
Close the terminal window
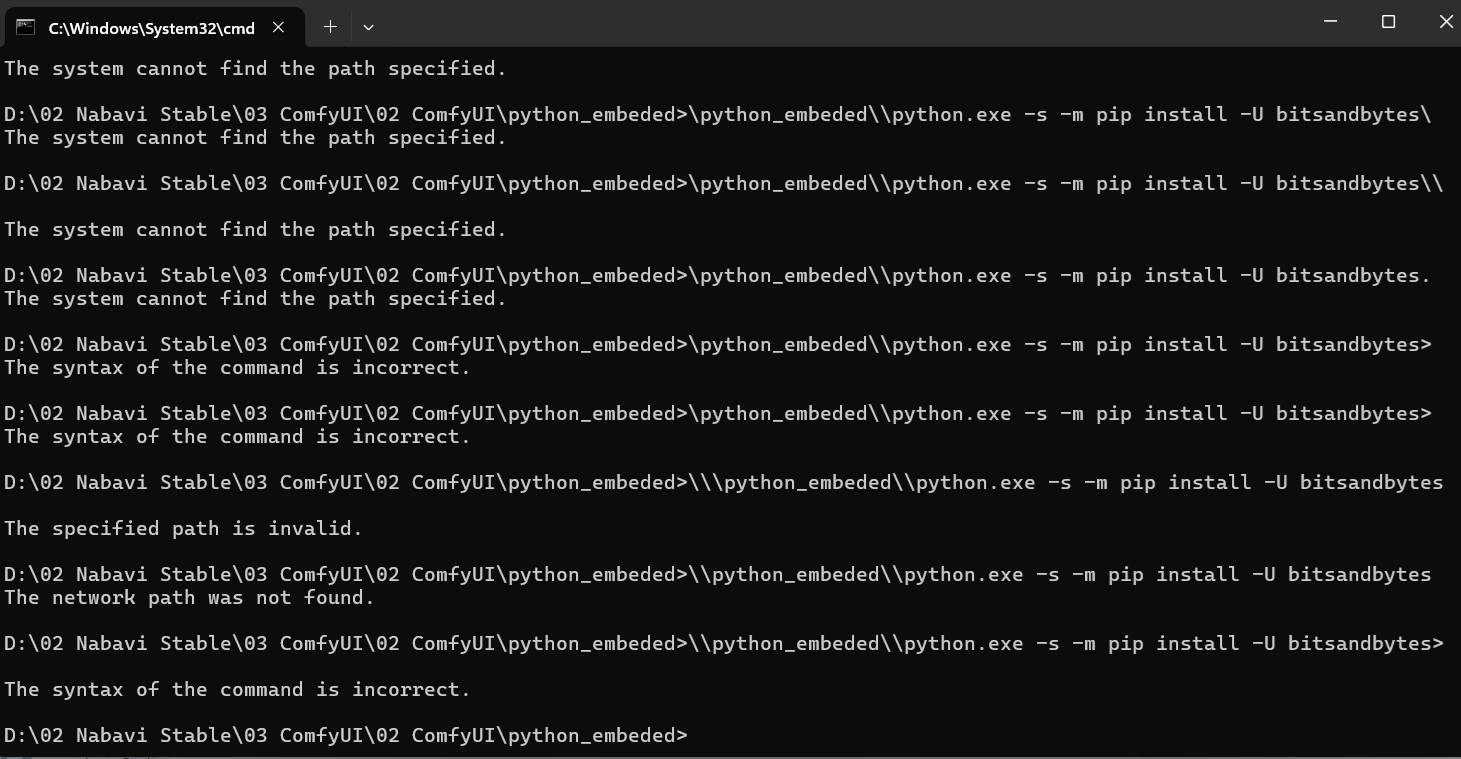pos(1445,22)
